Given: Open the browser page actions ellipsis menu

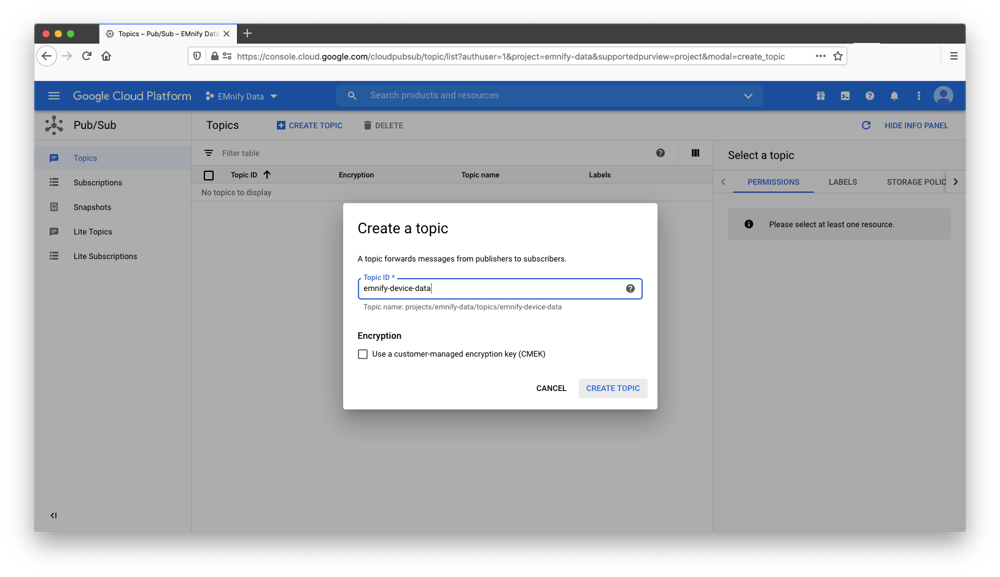Looking at the screenshot, I should pos(820,56).
